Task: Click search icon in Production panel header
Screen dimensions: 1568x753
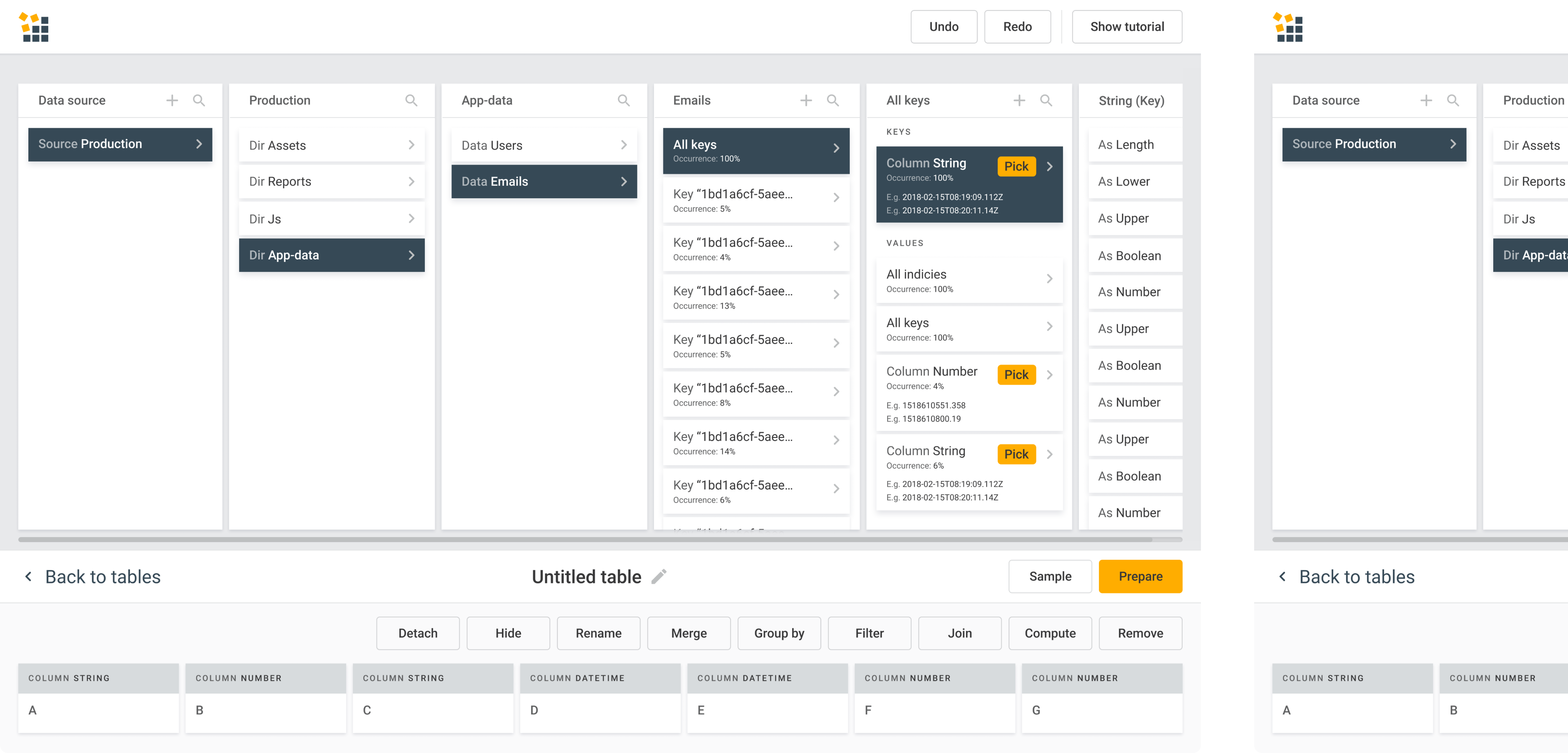Action: point(412,100)
